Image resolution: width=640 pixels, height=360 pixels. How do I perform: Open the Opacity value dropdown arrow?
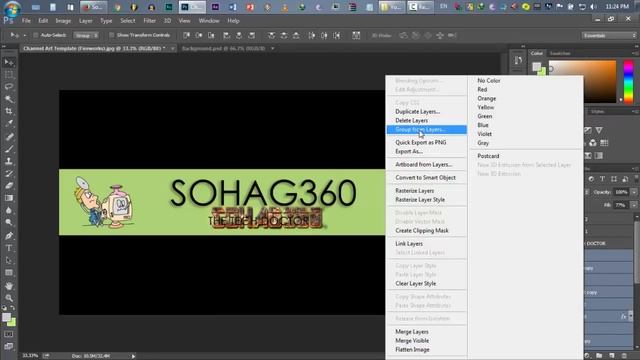point(634,192)
